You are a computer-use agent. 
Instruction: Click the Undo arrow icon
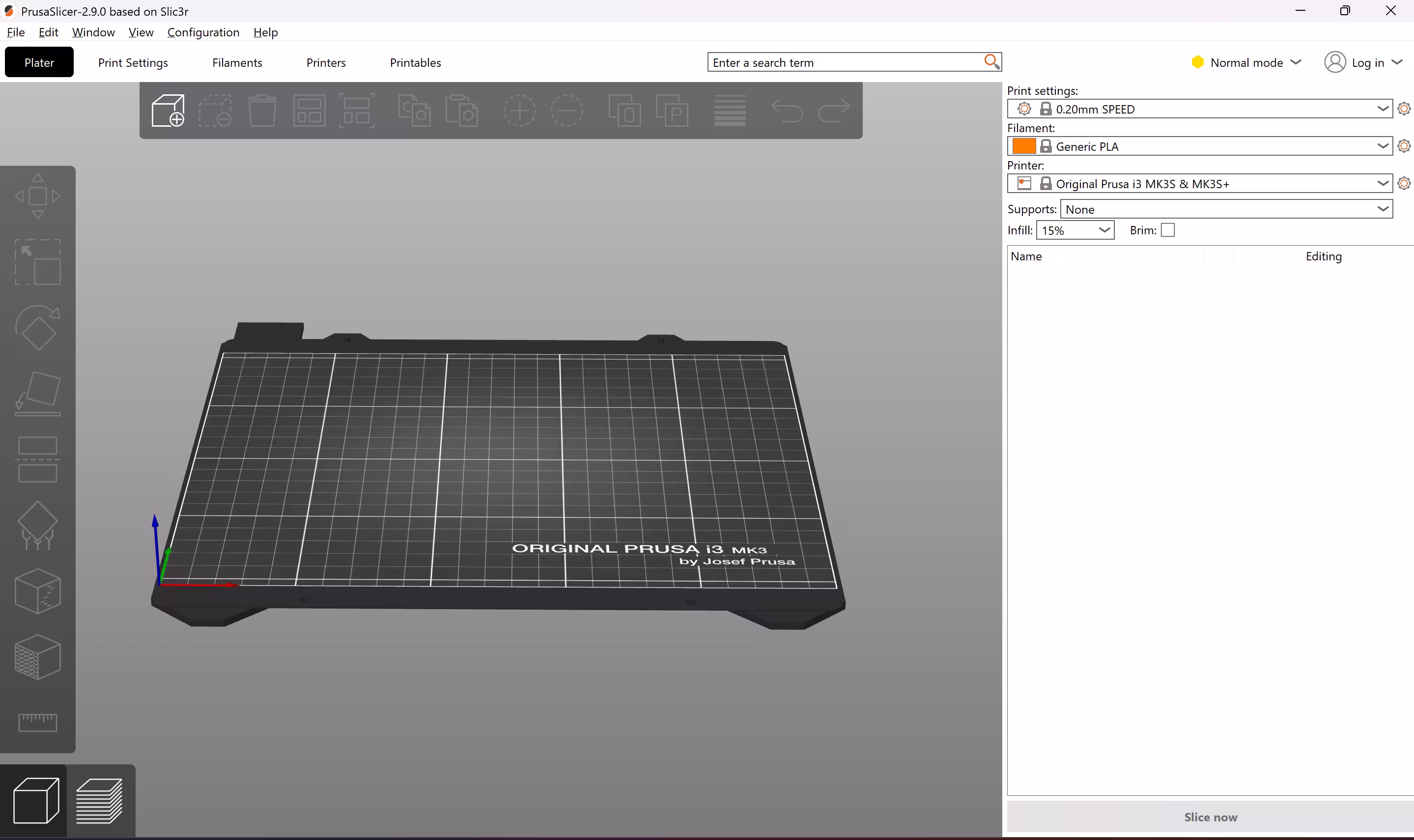pyautogui.click(x=787, y=110)
